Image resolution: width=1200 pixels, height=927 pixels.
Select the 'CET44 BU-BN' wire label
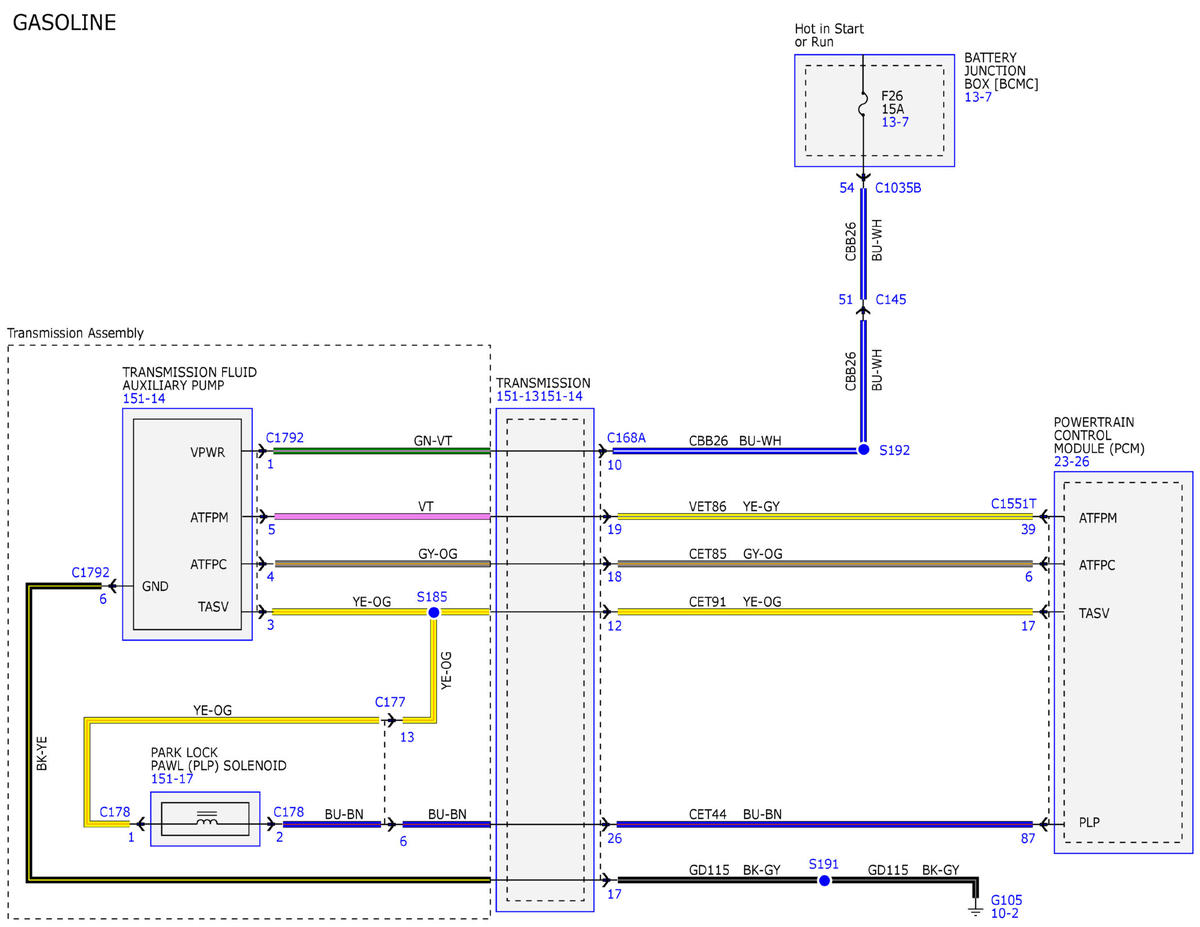(735, 814)
